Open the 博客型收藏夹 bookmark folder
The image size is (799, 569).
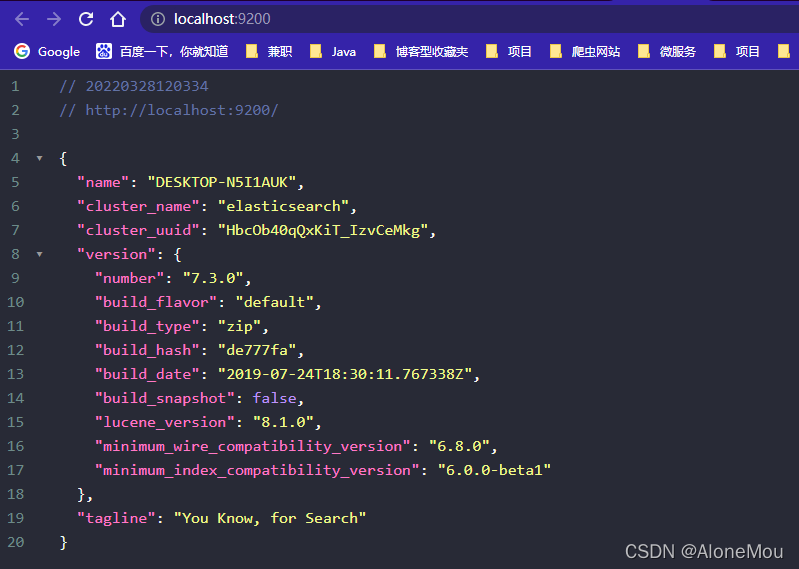(421, 51)
